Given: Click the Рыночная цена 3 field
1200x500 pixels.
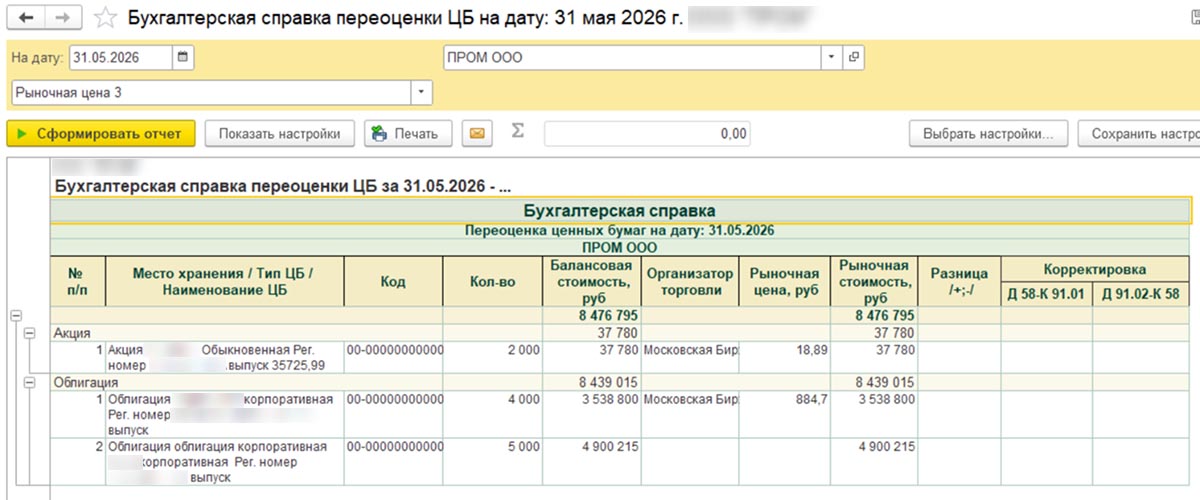Looking at the screenshot, I should [211, 93].
